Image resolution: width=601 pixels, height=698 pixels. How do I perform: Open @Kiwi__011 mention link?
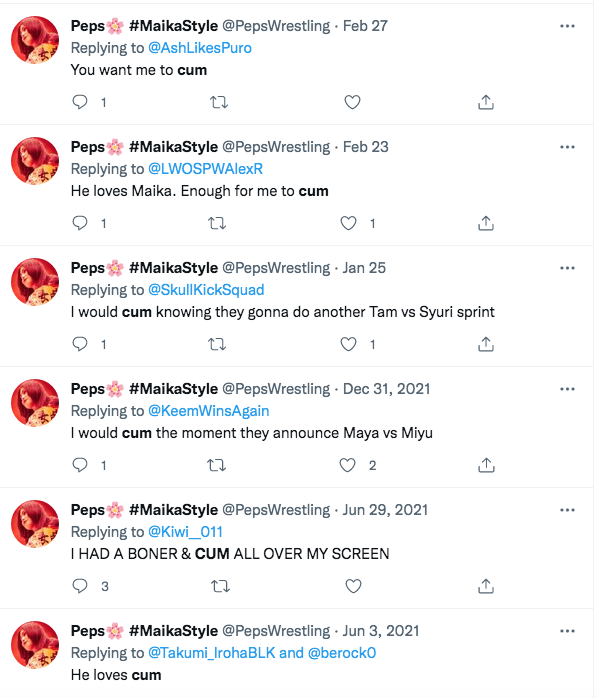pos(188,532)
